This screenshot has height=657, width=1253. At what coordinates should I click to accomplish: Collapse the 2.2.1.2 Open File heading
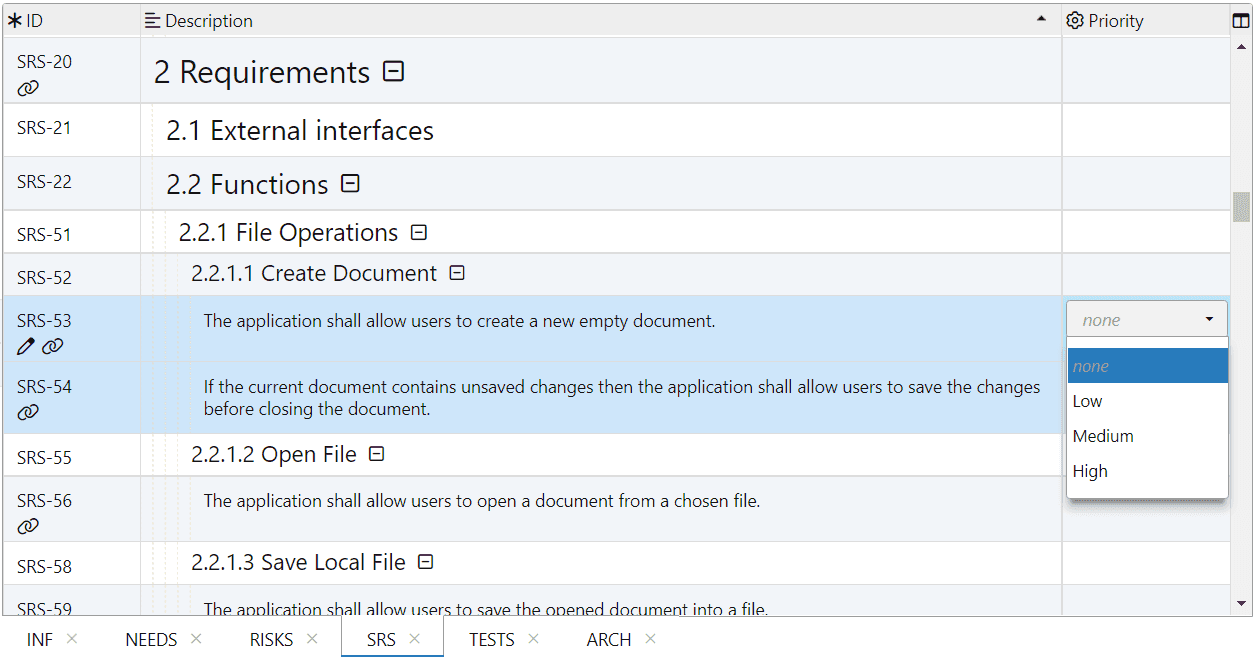[x=376, y=454]
